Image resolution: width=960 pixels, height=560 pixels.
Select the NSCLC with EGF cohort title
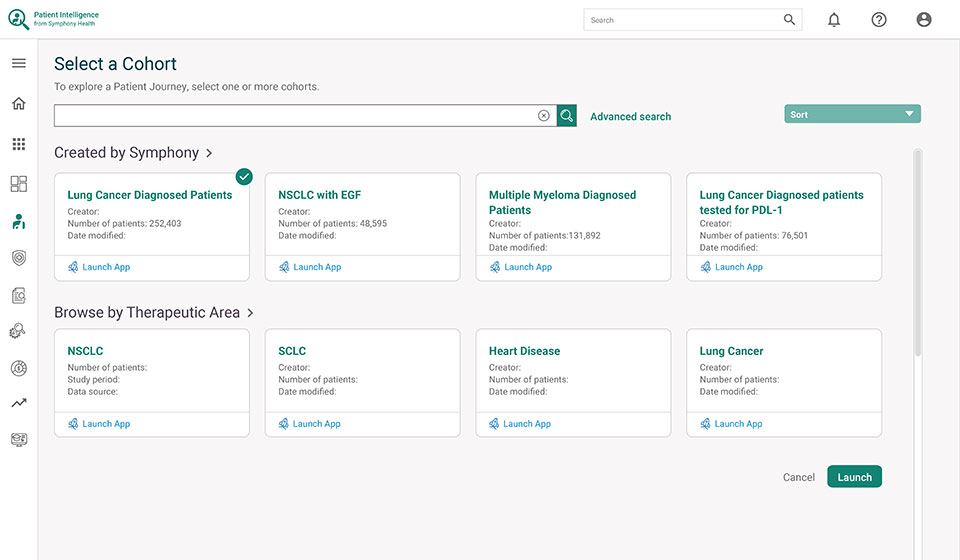[x=320, y=195]
